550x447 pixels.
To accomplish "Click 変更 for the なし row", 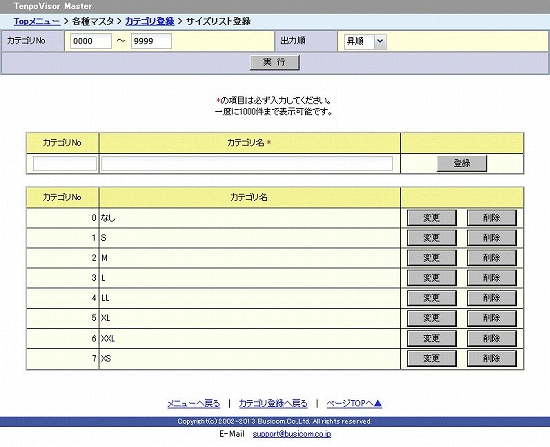I will [431, 218].
